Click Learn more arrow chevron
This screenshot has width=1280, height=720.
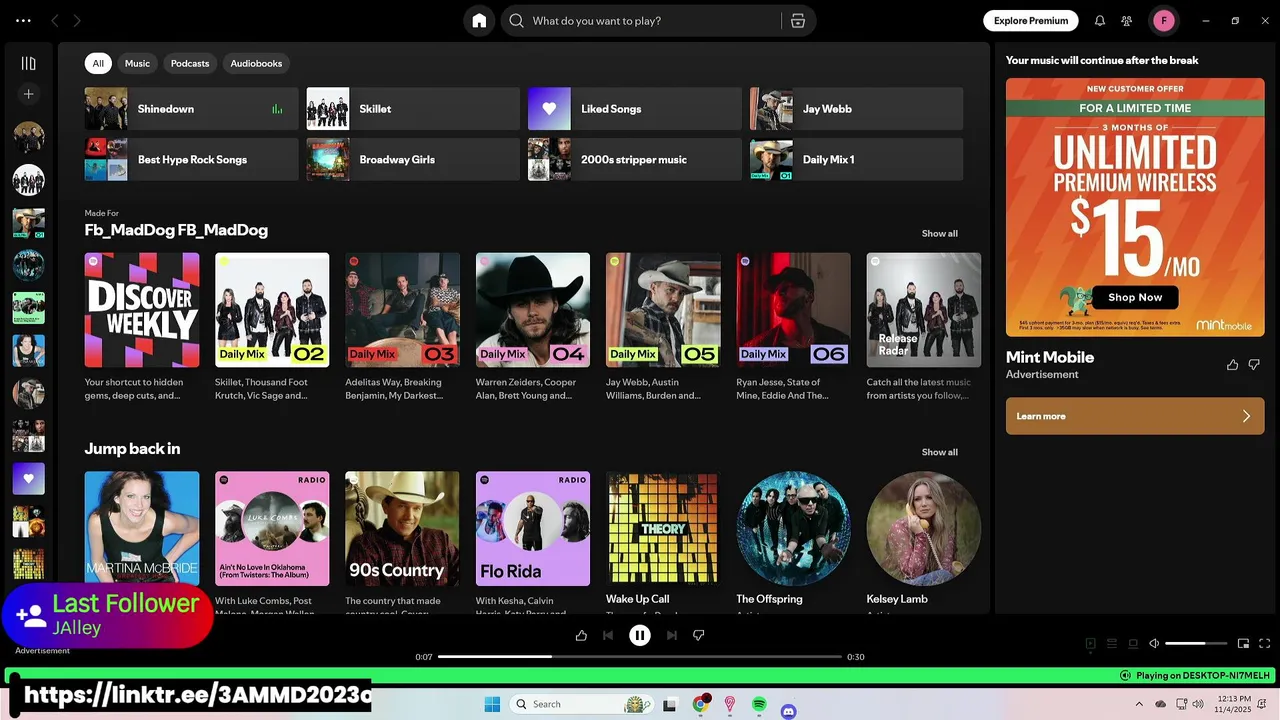point(1246,416)
